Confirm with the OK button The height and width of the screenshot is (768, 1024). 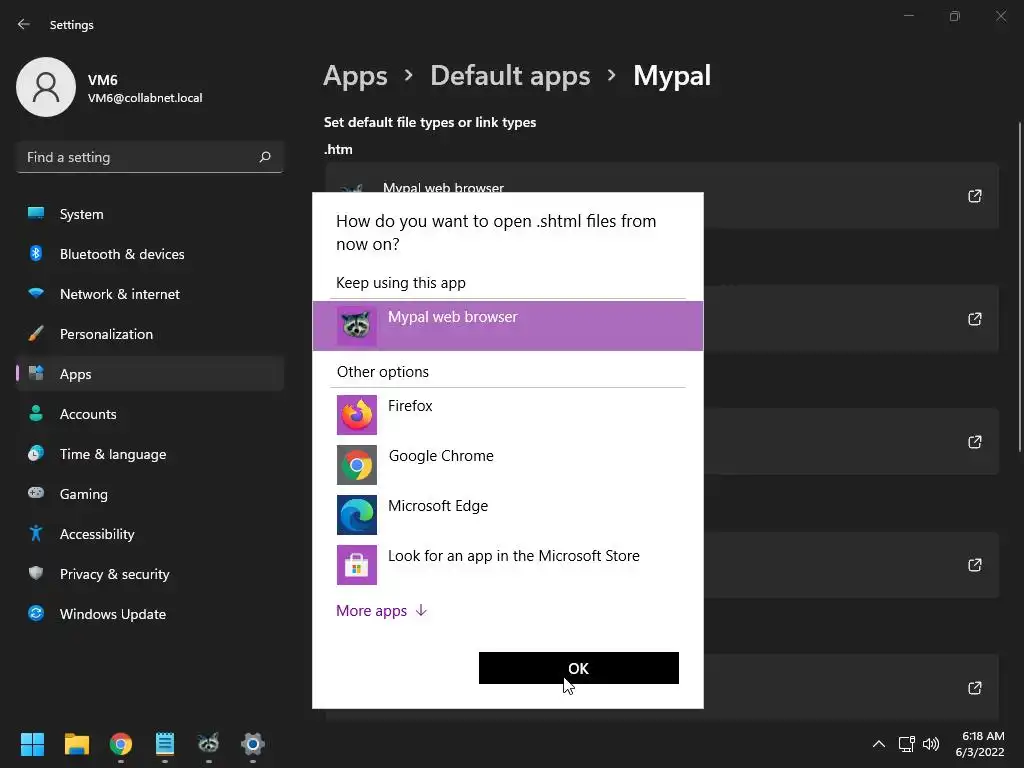click(x=579, y=668)
